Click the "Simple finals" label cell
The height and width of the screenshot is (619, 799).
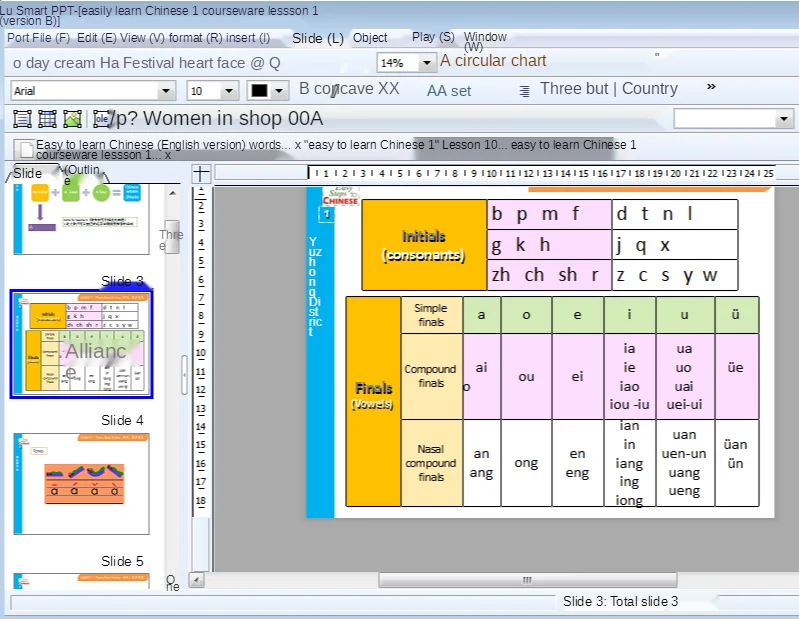coord(432,315)
